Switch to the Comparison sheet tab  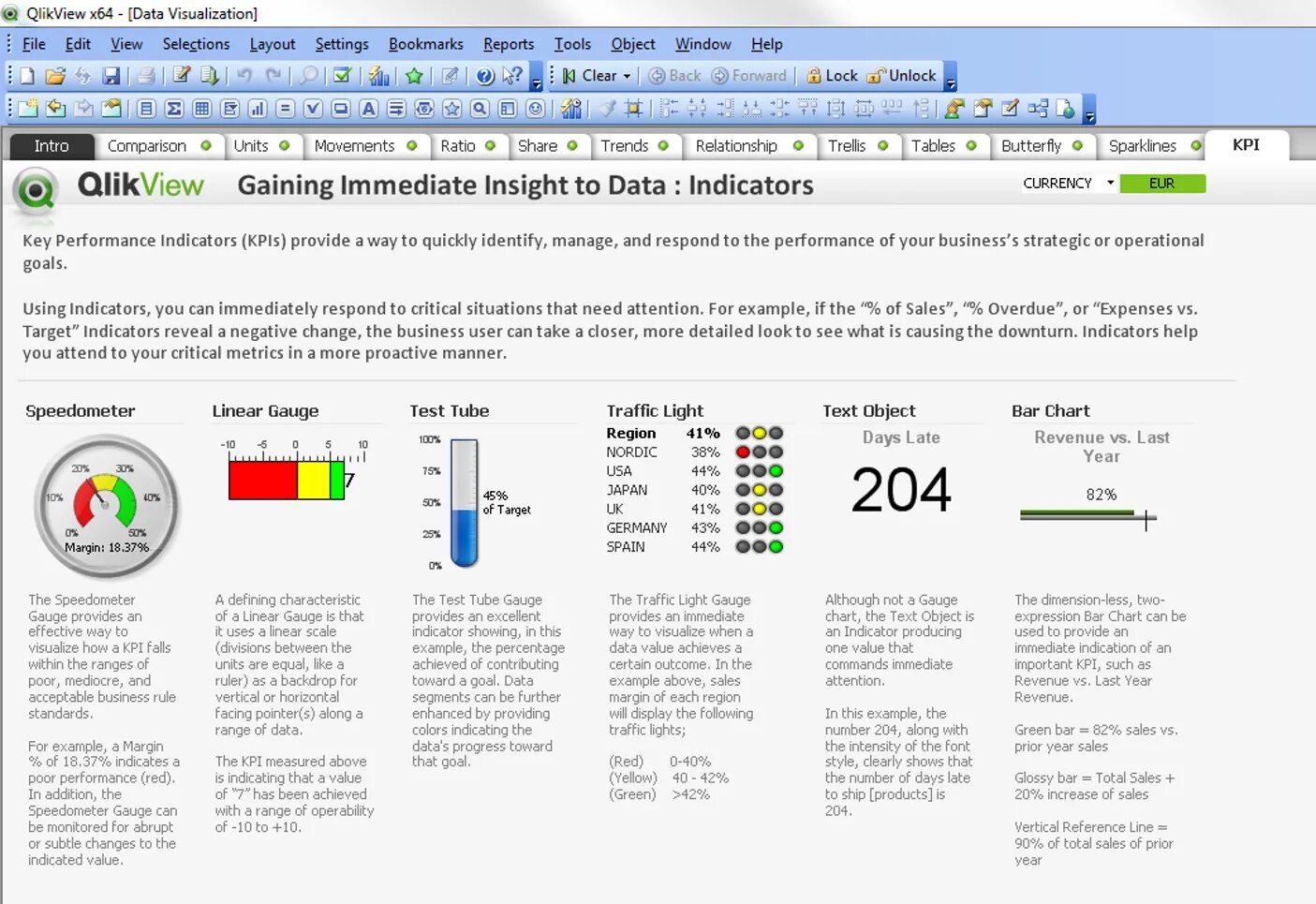pyautogui.click(x=159, y=146)
